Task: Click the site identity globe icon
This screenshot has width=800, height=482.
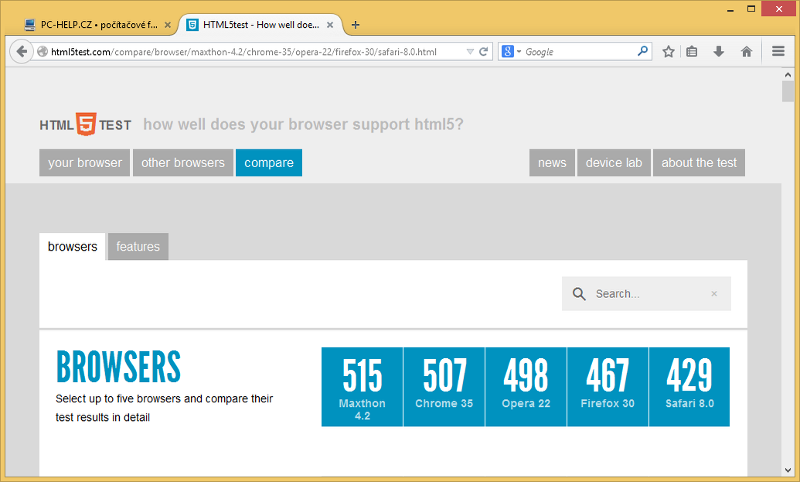Action: click(42, 52)
